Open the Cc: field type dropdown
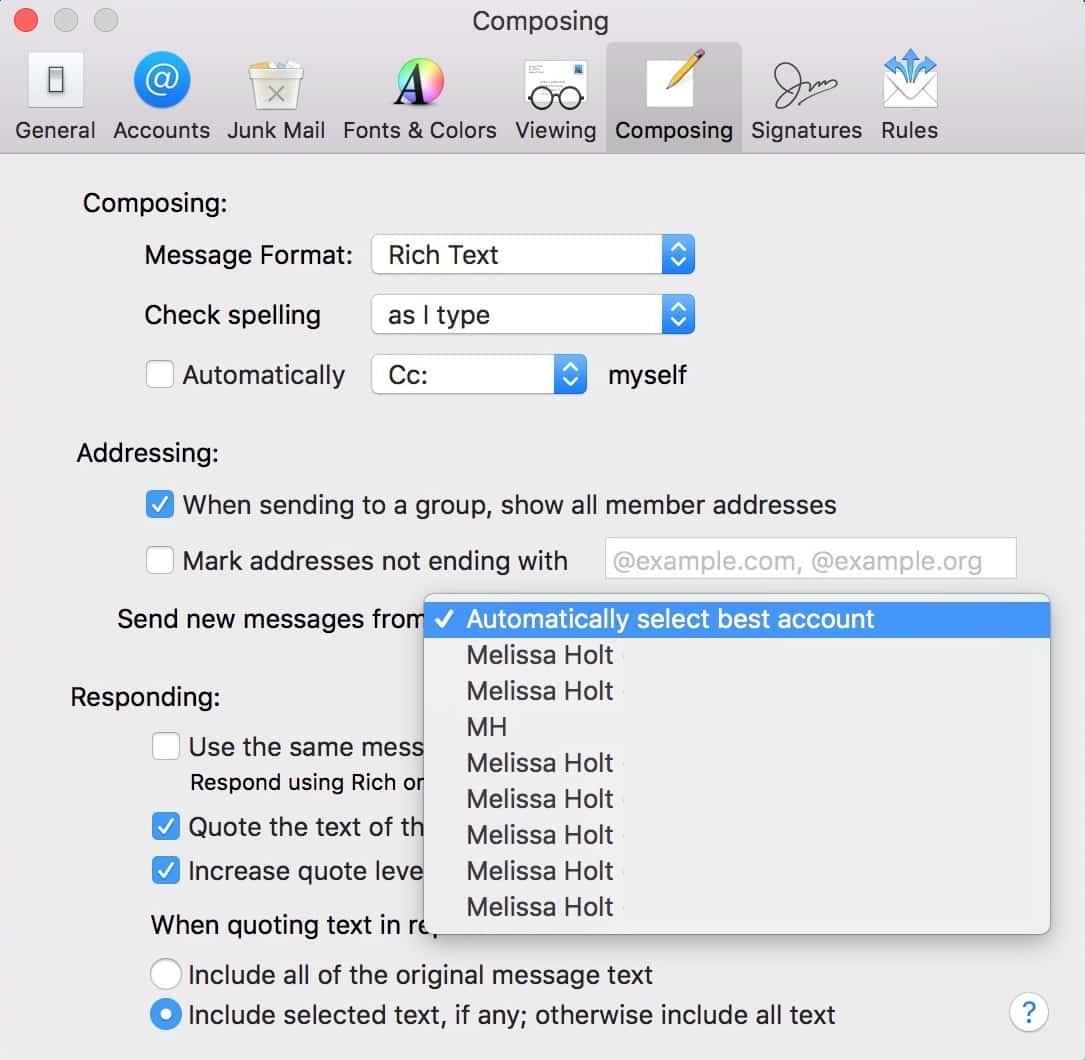This screenshot has height=1060, width=1085. [478, 375]
